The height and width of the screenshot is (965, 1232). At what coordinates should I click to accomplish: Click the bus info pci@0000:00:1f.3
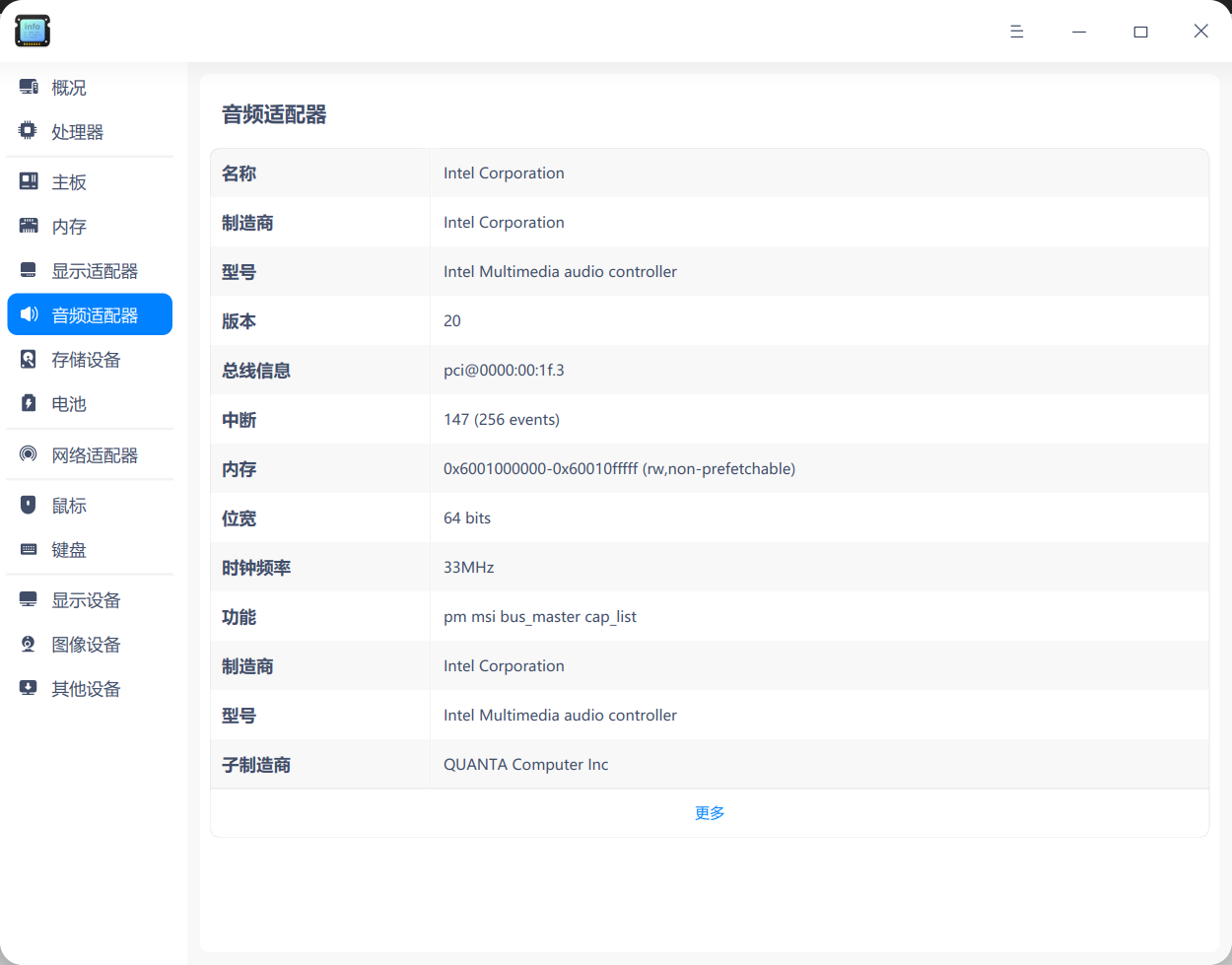(x=504, y=371)
